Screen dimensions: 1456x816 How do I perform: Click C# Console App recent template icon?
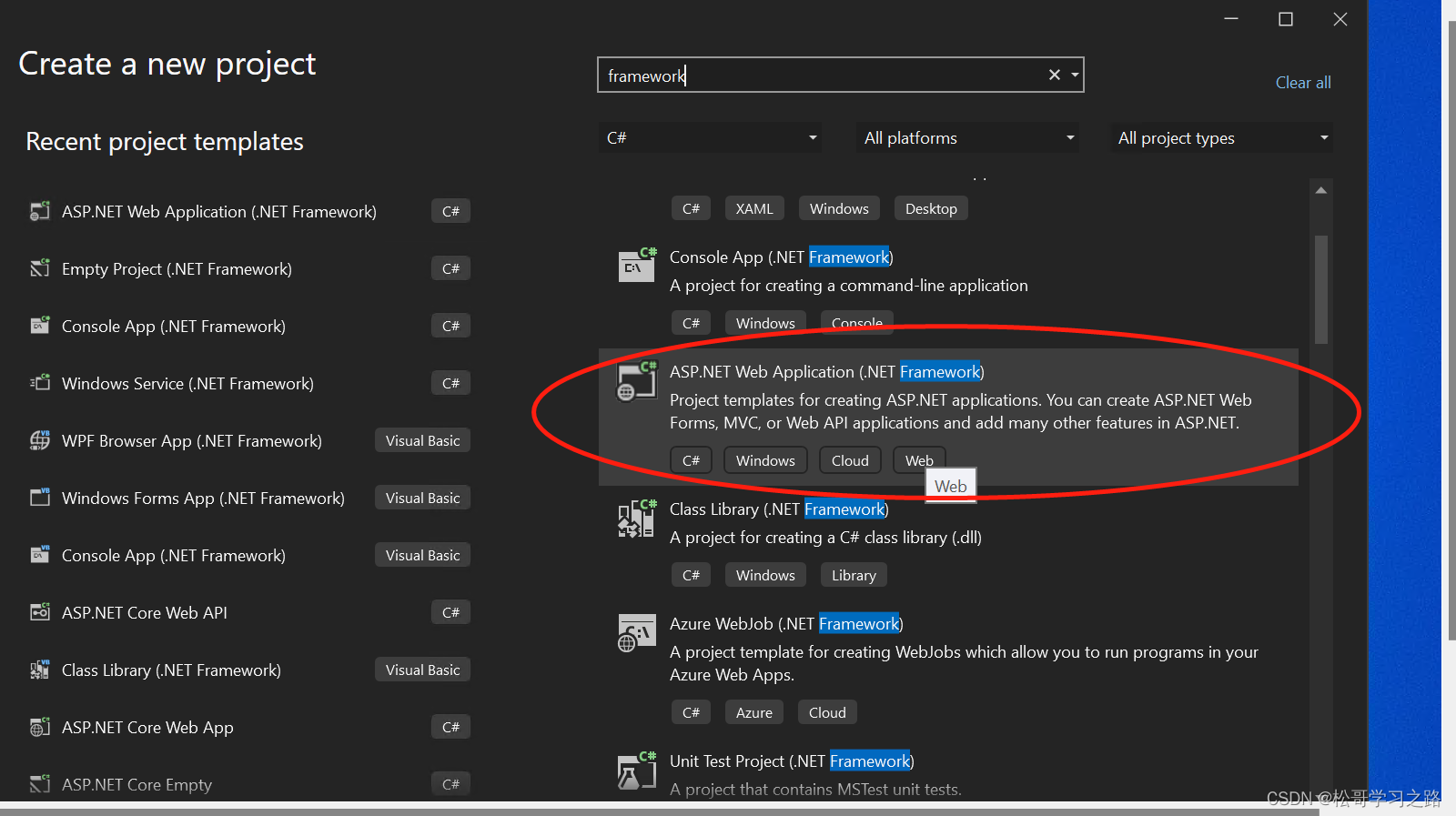pos(40,326)
